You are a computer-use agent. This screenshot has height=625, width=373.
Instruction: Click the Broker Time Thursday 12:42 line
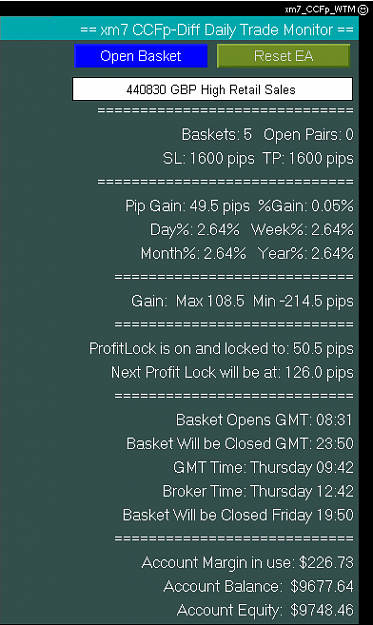pyautogui.click(x=258, y=491)
